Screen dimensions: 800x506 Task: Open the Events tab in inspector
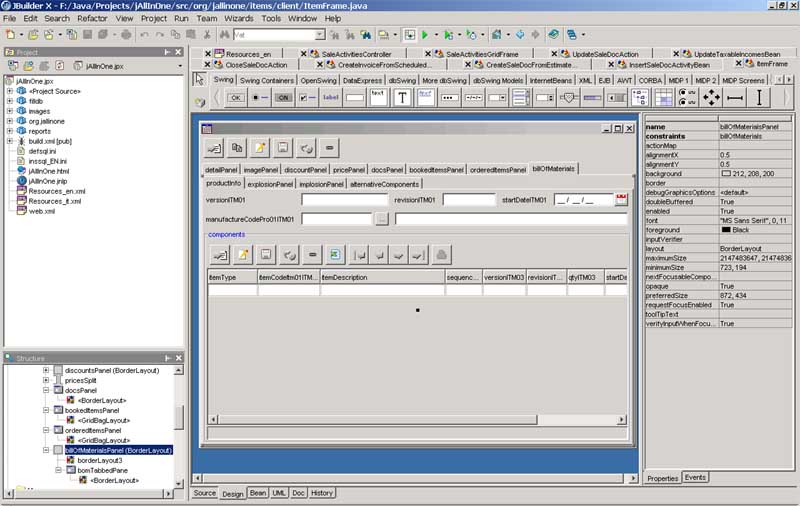tap(695, 477)
